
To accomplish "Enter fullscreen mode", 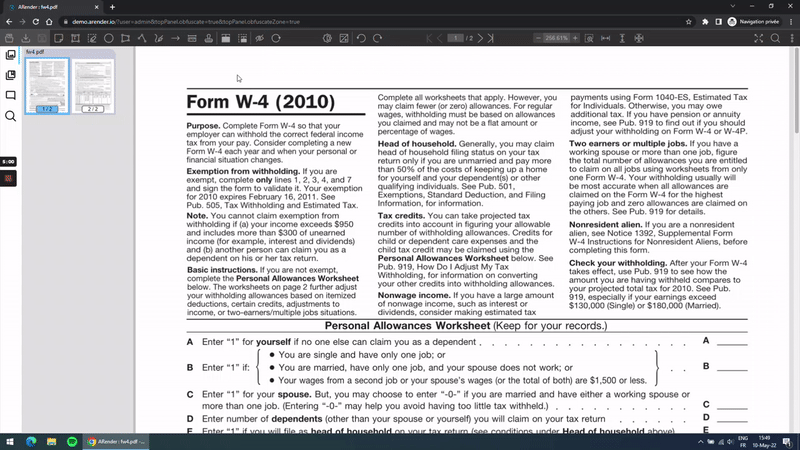I will point(759,38).
